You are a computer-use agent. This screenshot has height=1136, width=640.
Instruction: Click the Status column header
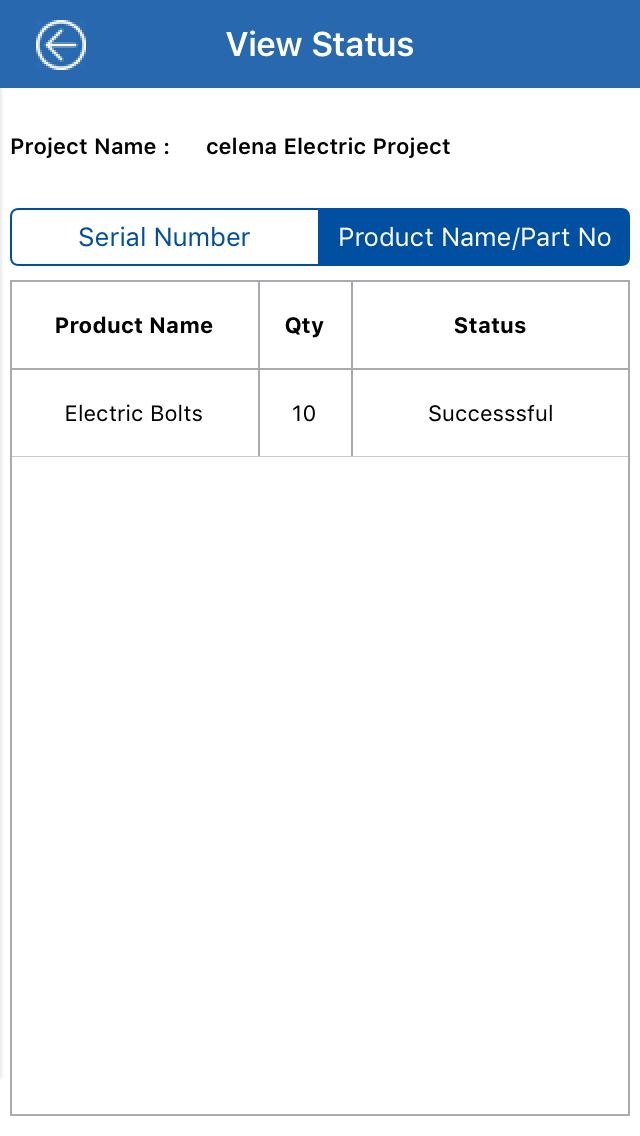coord(490,325)
